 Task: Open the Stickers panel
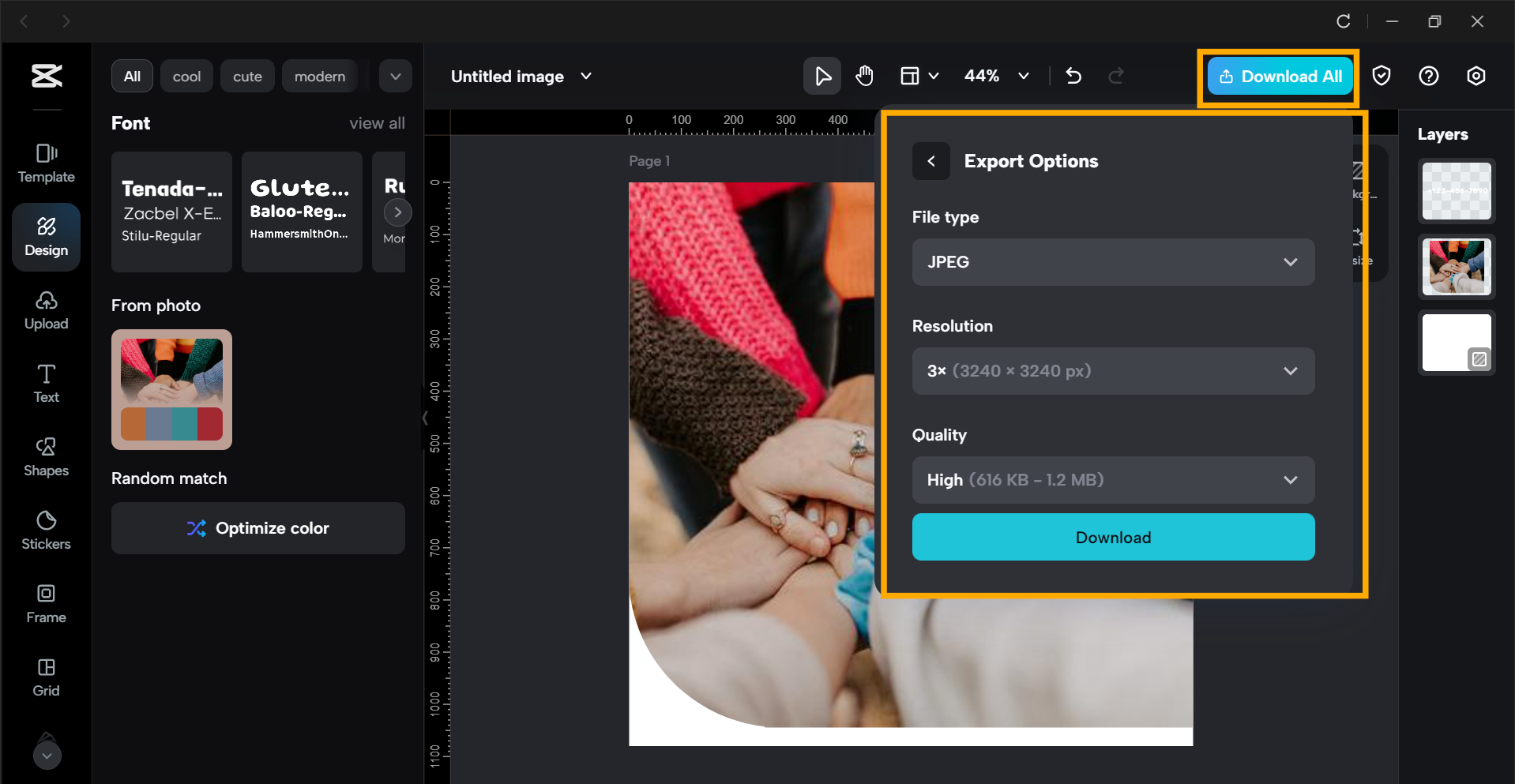click(47, 531)
